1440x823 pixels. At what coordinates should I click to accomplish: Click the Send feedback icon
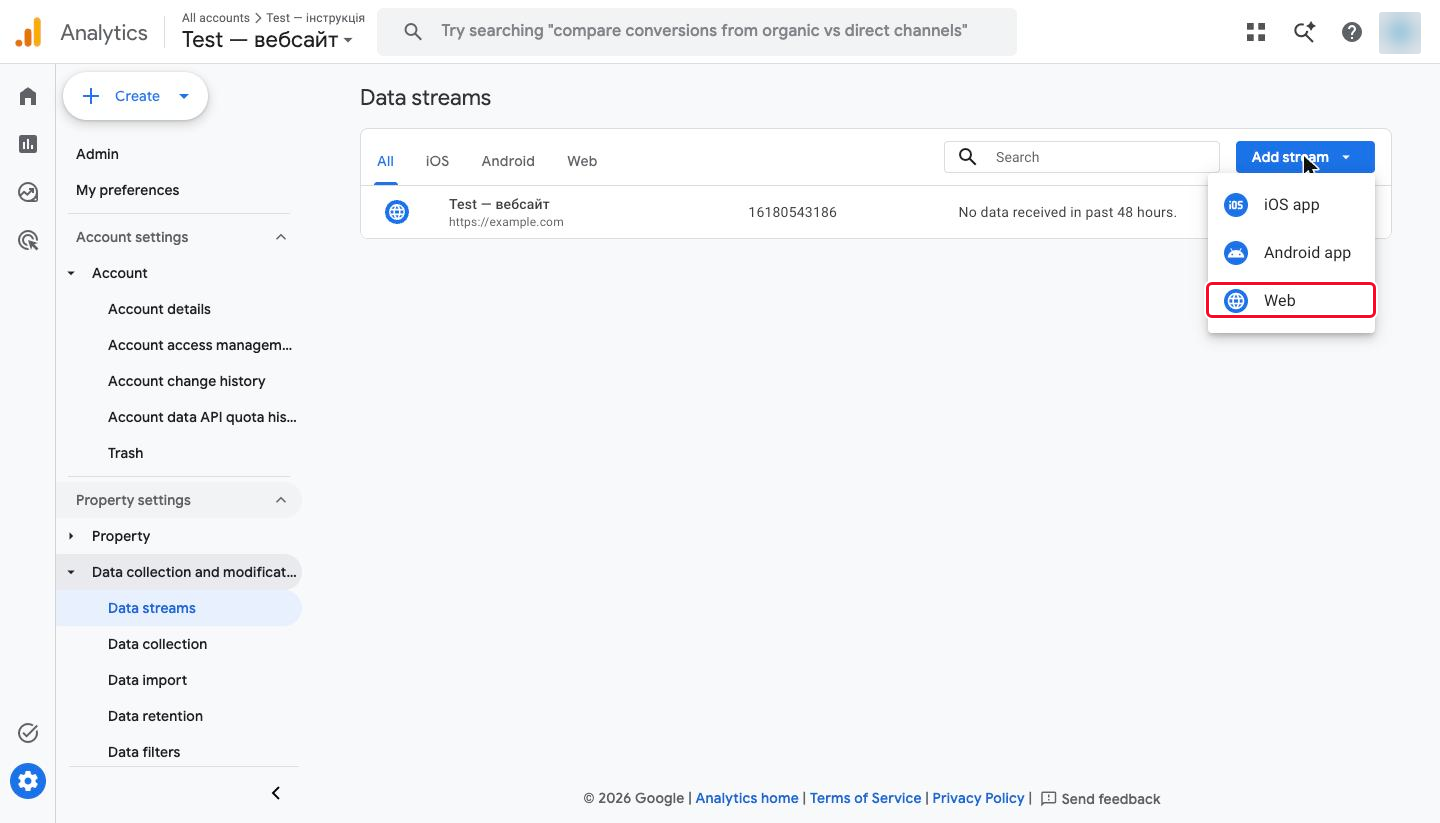click(x=1049, y=798)
